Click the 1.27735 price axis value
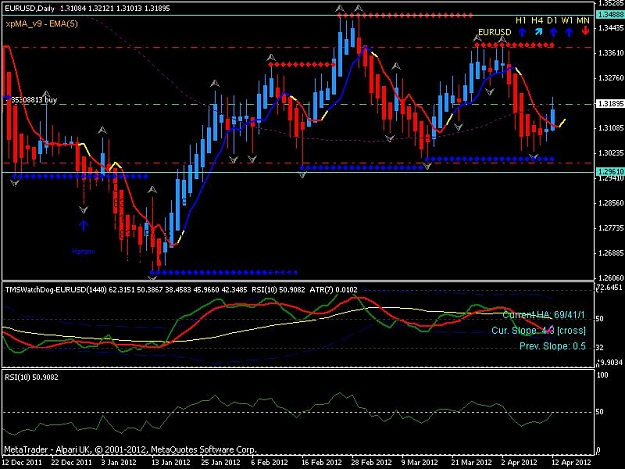This screenshot has width=625, height=469. pos(611,228)
